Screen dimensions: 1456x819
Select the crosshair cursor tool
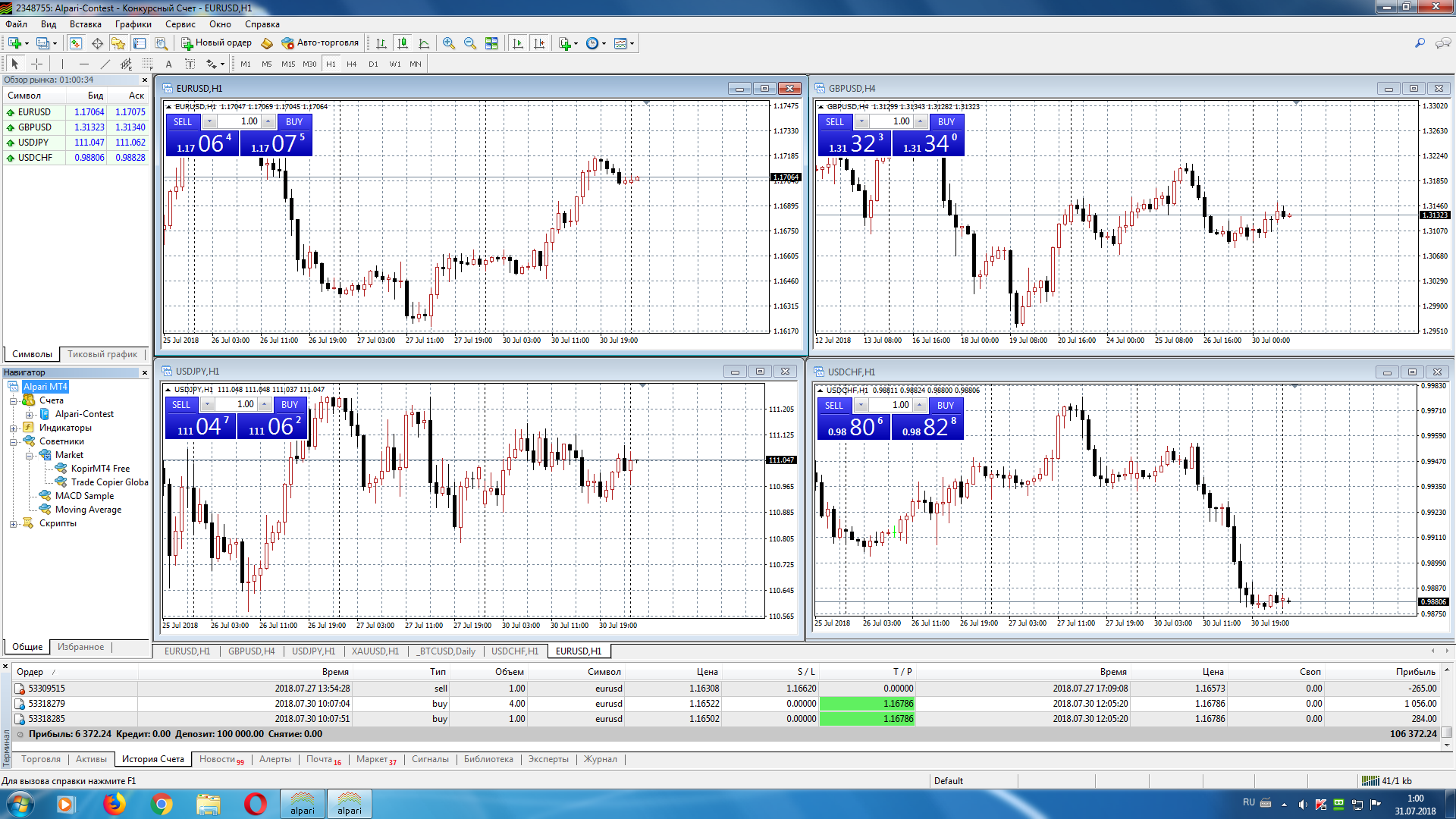coord(36,64)
